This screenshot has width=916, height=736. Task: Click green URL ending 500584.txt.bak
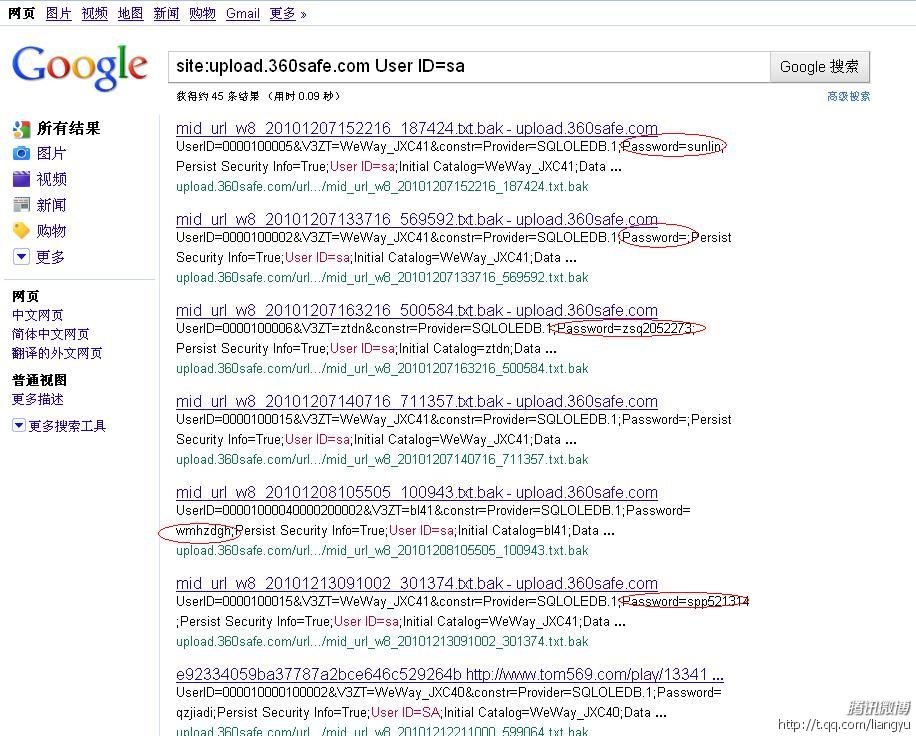pos(382,369)
